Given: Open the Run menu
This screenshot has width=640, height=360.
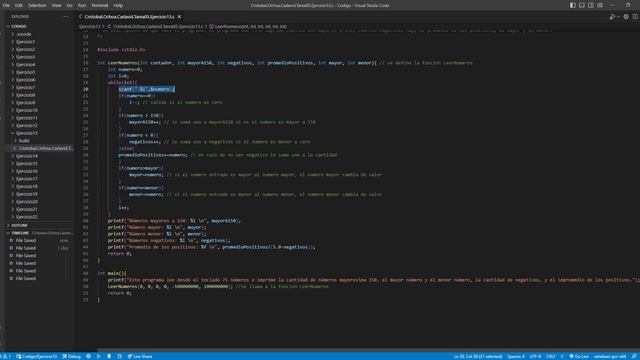Looking at the screenshot, I should 82,5.
